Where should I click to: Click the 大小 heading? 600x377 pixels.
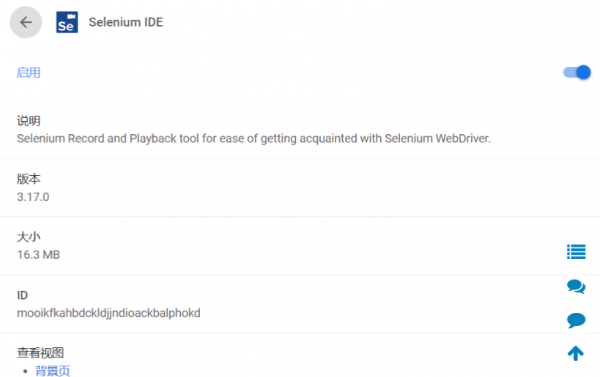[29, 237]
